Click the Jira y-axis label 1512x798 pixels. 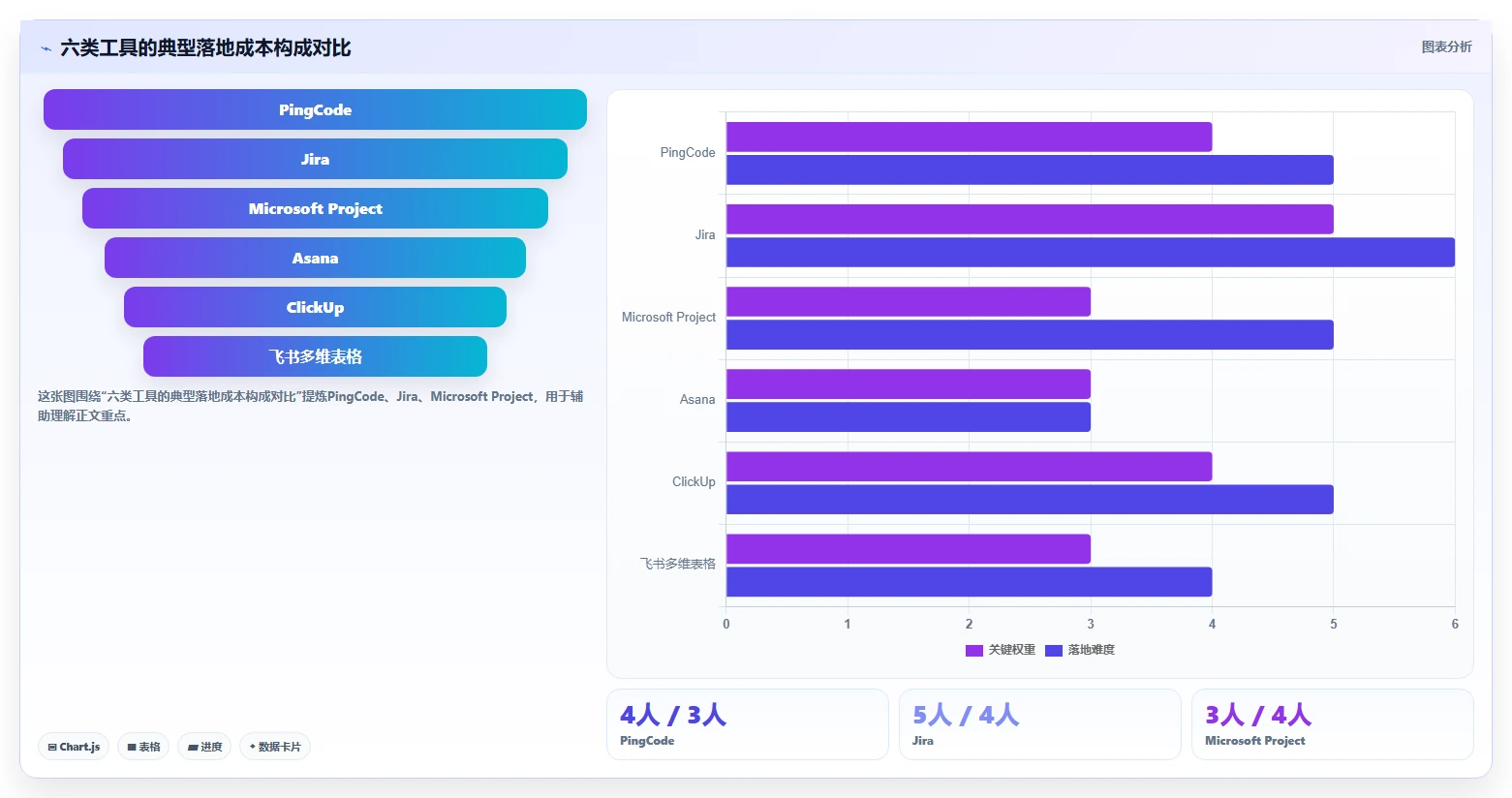click(705, 235)
